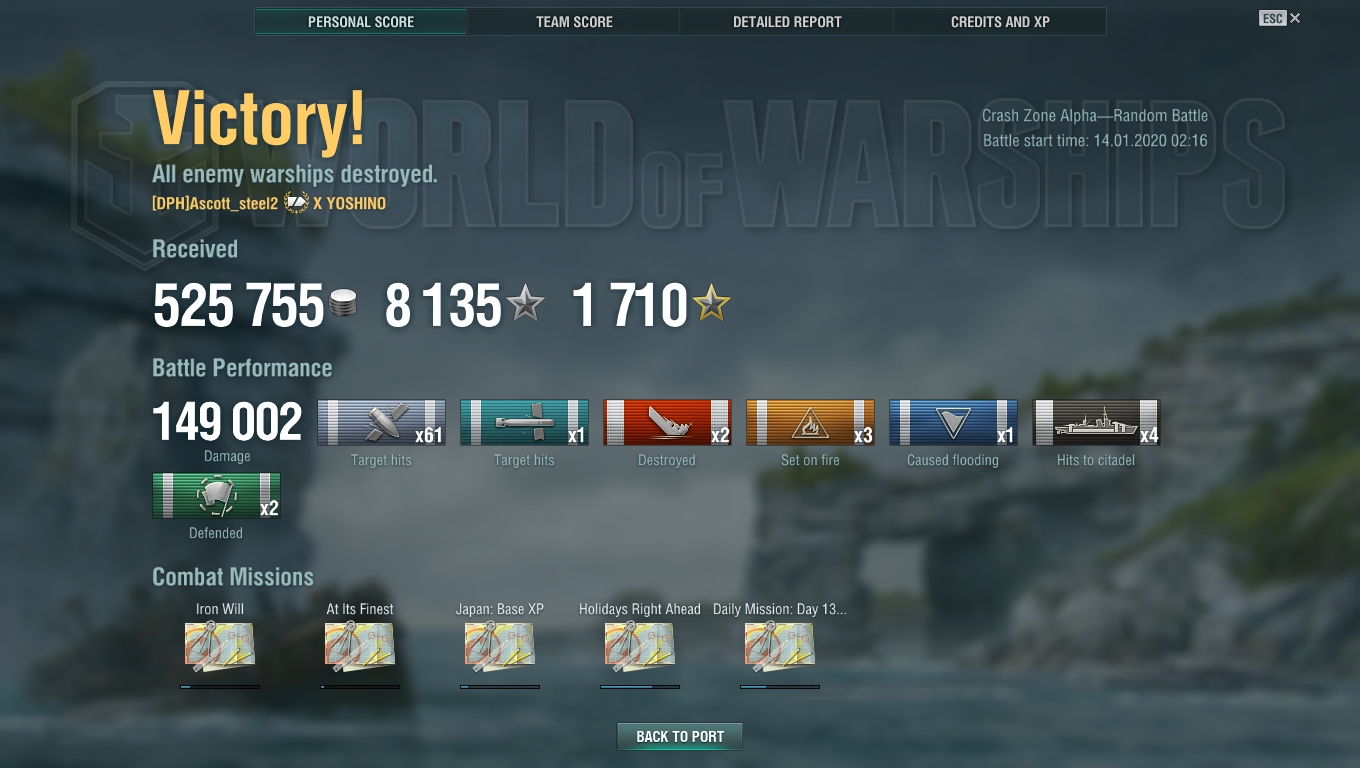Click the orange Set on fire ribbon
The image size is (1360, 768).
click(x=810, y=423)
